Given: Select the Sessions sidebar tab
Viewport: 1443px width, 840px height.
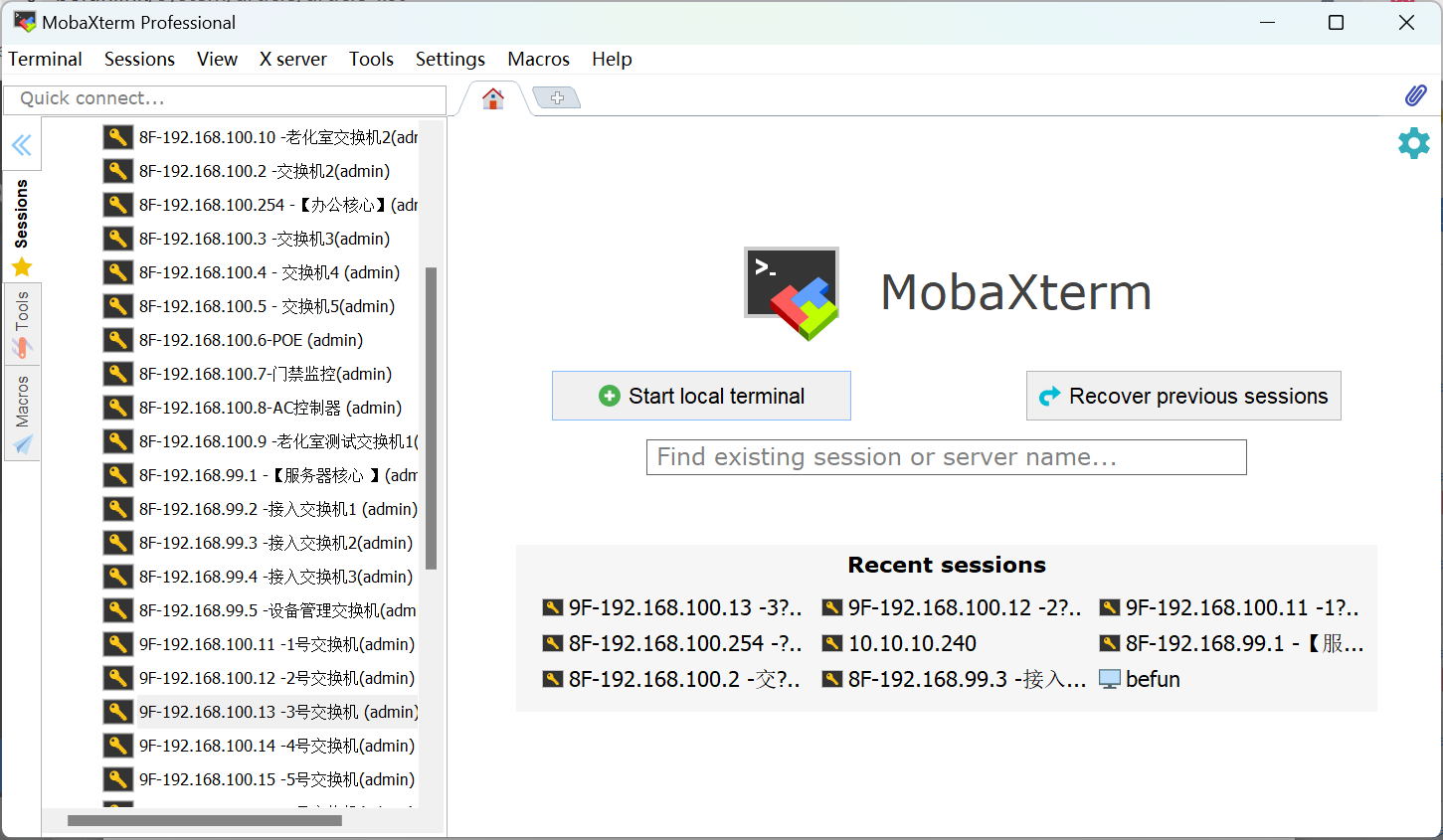Looking at the screenshot, I should (21, 214).
